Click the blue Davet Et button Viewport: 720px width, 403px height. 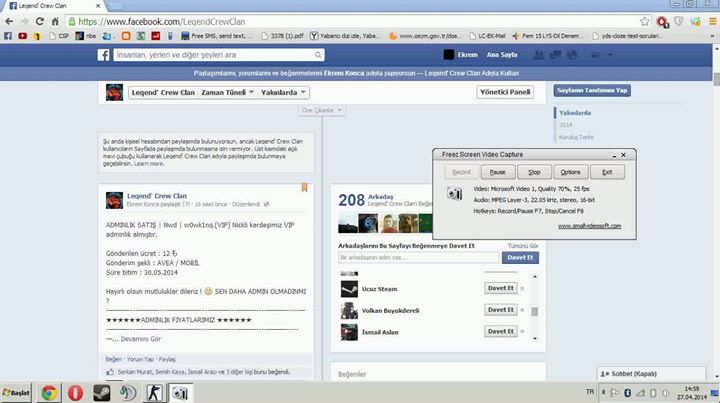pyautogui.click(x=520, y=257)
